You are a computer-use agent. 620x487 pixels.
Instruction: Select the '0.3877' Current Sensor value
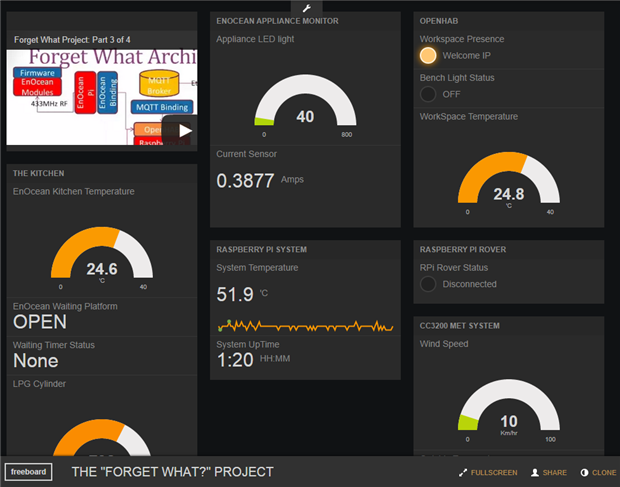pos(245,181)
